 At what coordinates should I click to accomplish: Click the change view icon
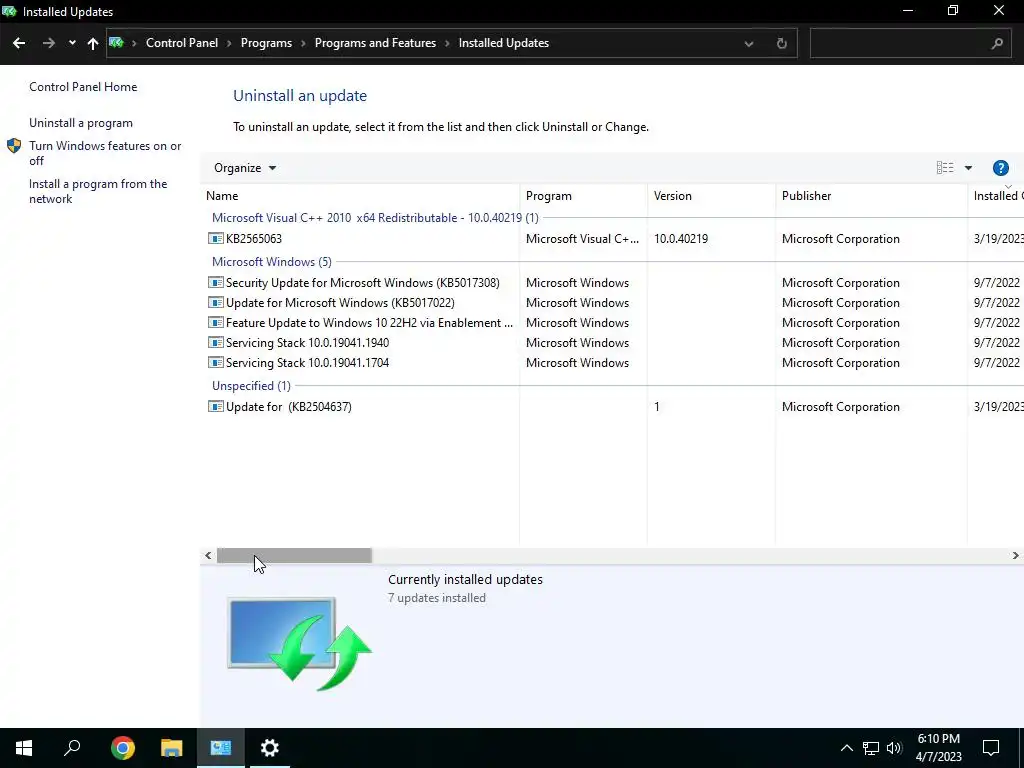click(945, 168)
